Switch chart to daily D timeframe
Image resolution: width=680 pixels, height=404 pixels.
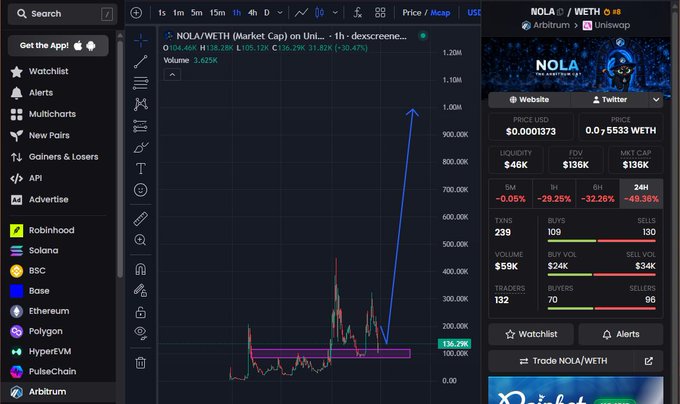pyautogui.click(x=267, y=13)
